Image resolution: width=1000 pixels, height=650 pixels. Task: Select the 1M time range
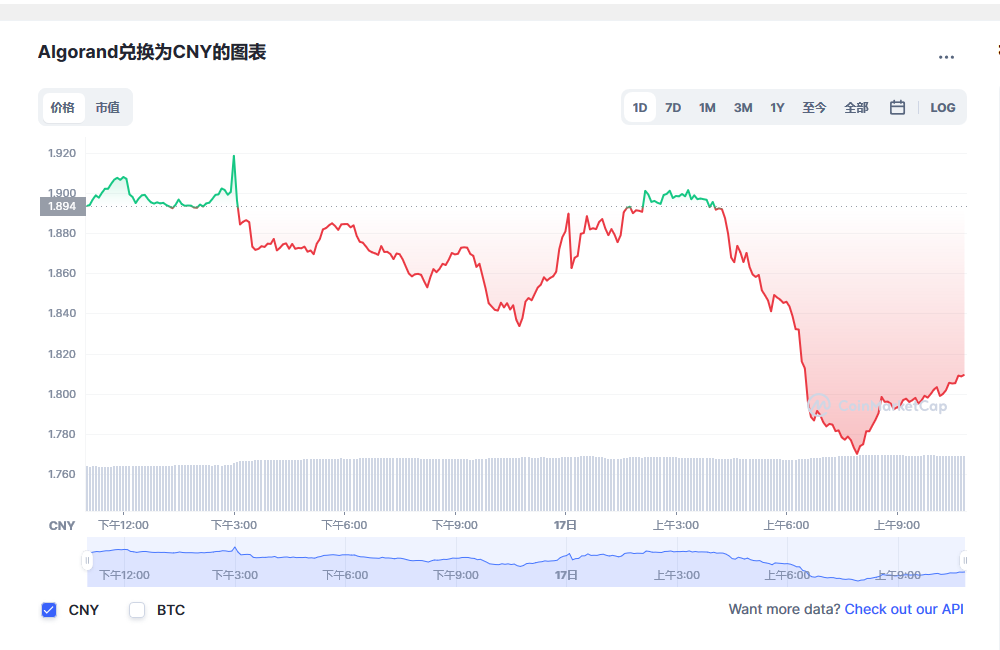(x=707, y=107)
